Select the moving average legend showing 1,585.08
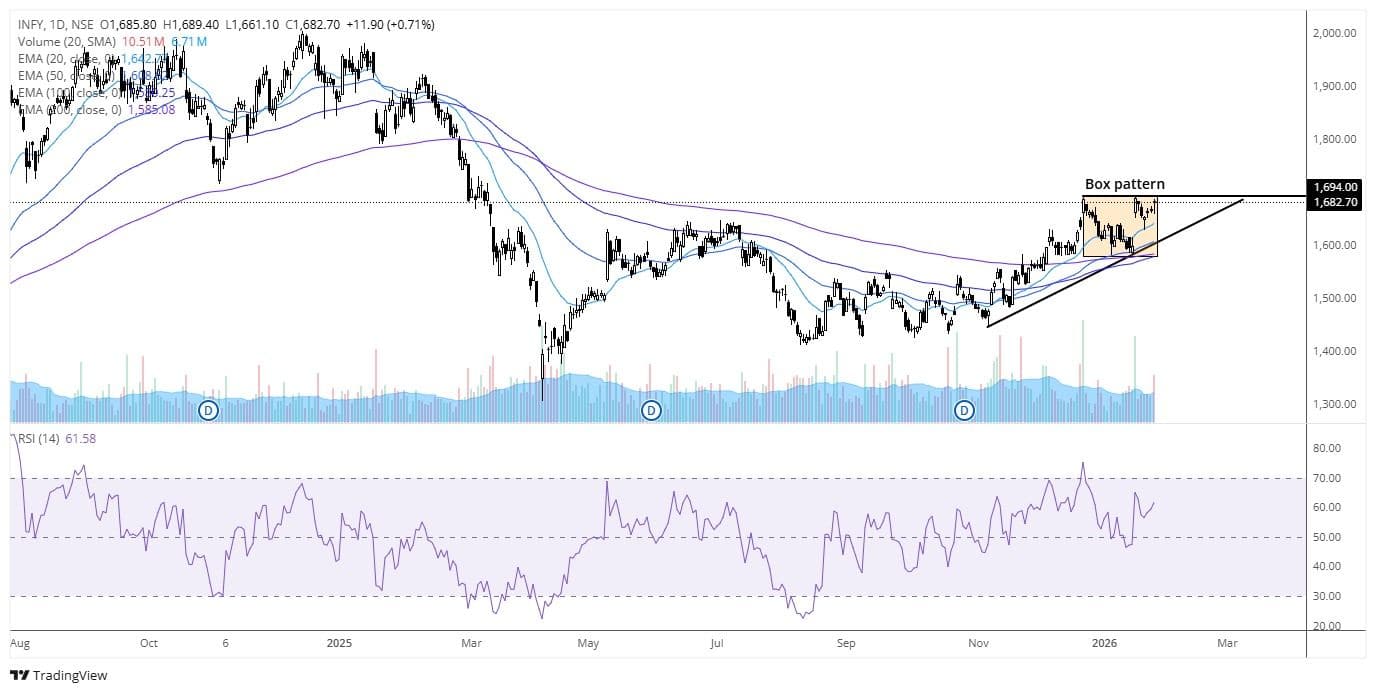The height and width of the screenshot is (693, 1376). 97,110
